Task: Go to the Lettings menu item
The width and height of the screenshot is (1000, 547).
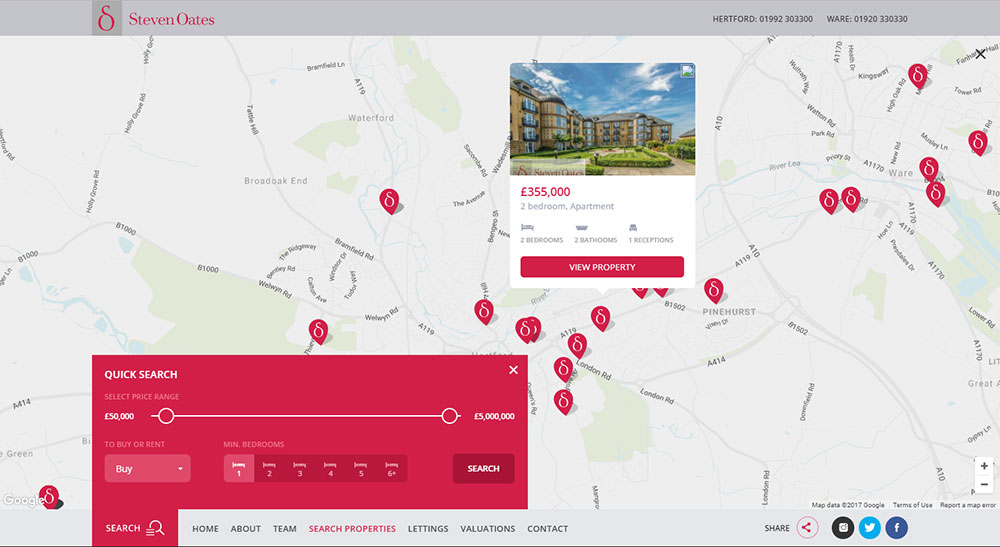Action: [x=428, y=528]
